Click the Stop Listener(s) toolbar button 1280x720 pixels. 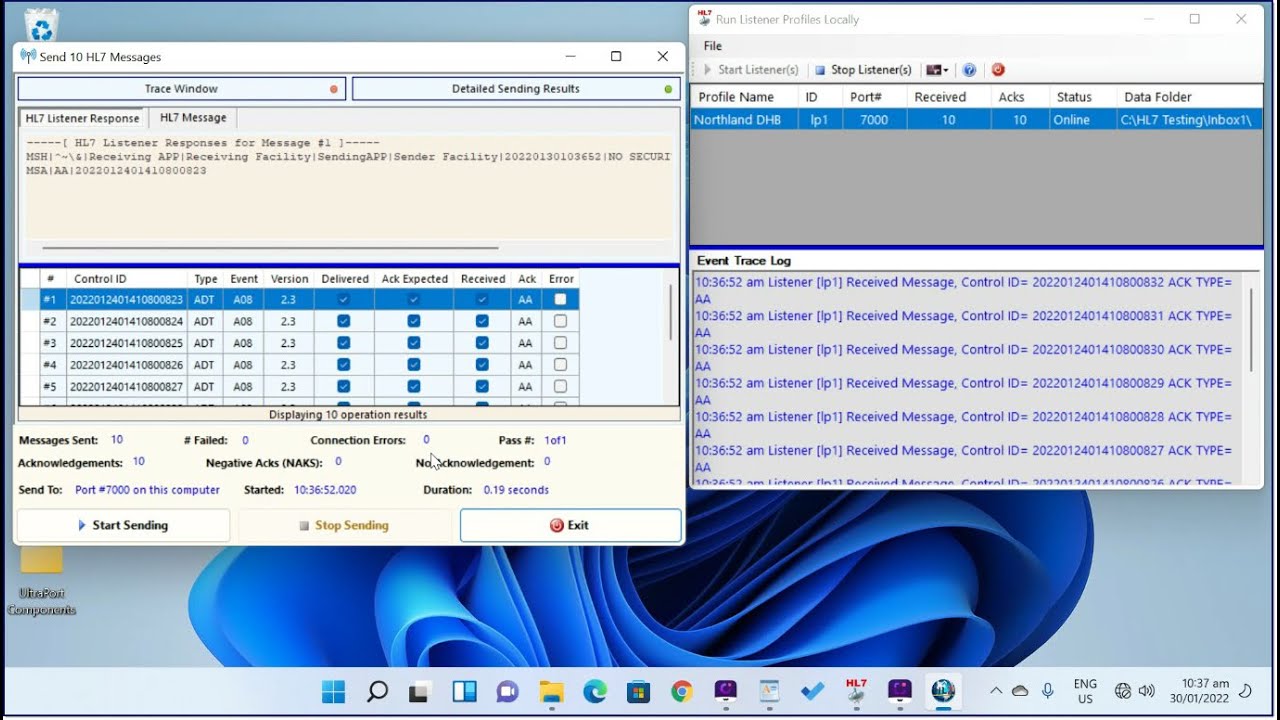863,70
